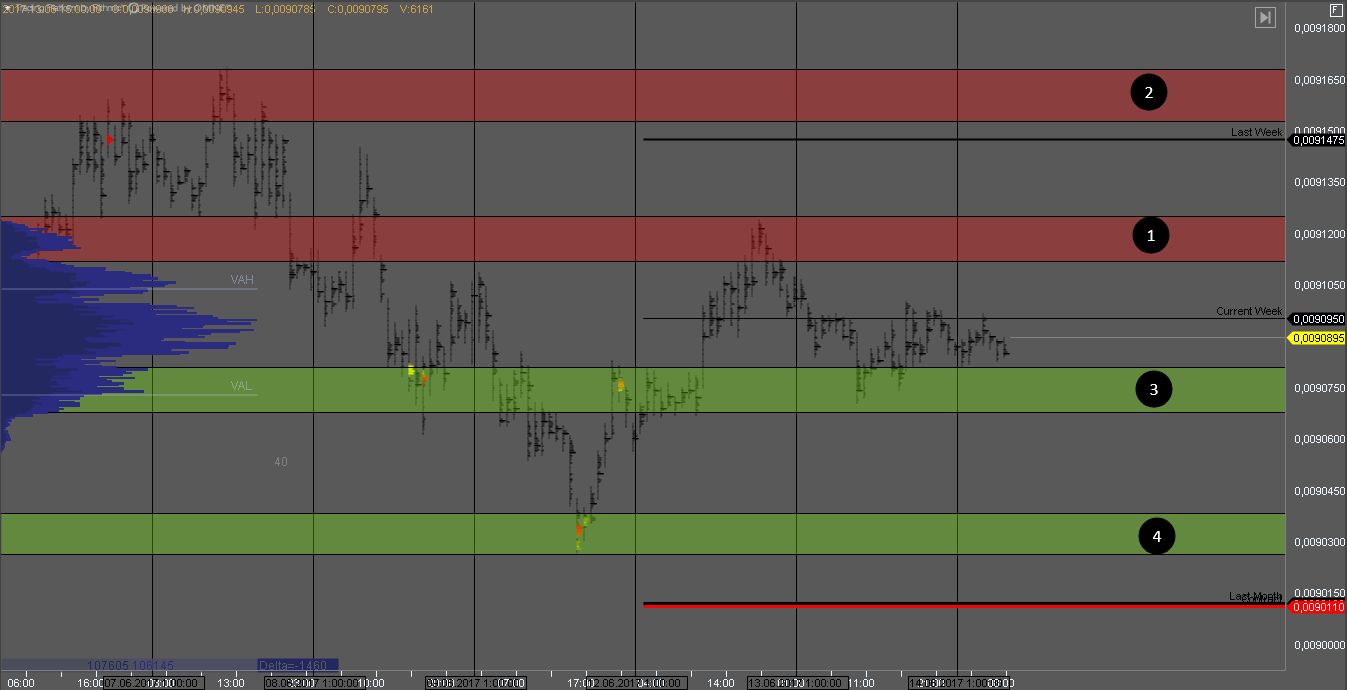Select the black circle marker numbered 2
This screenshot has height=690, width=1347.
pos(1149,93)
